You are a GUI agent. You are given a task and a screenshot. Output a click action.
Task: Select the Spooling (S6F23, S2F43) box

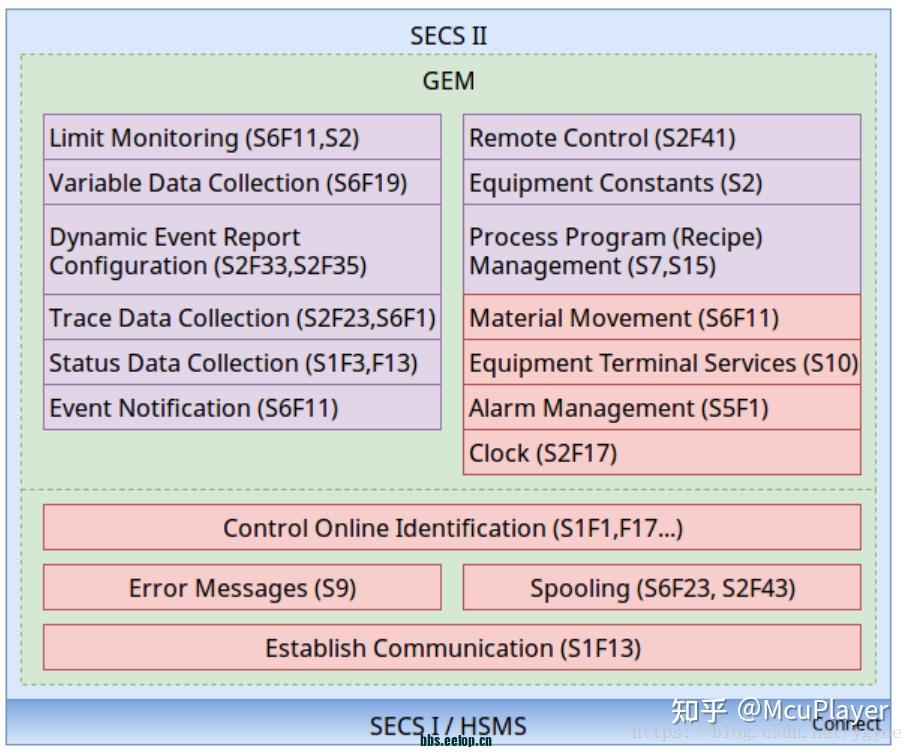point(662,588)
